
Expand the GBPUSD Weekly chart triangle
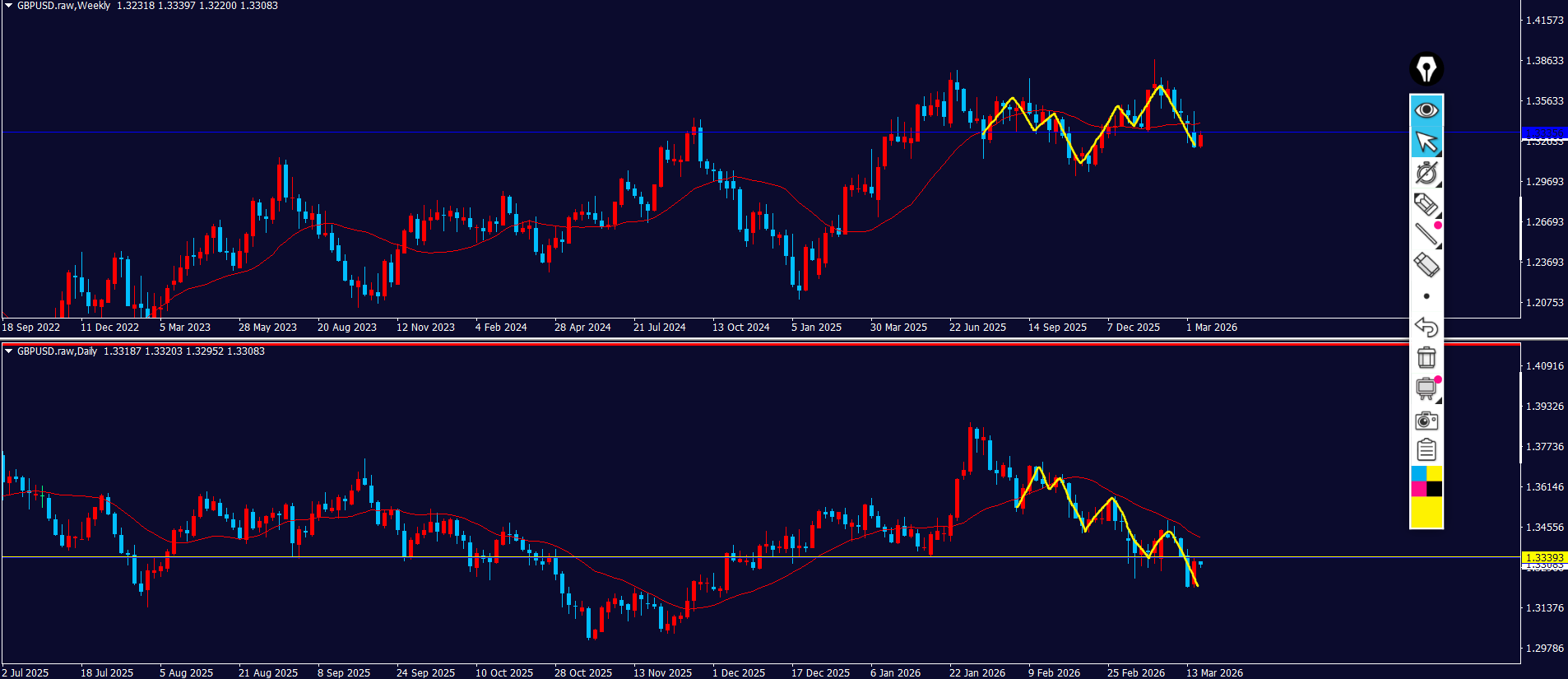point(8,6)
